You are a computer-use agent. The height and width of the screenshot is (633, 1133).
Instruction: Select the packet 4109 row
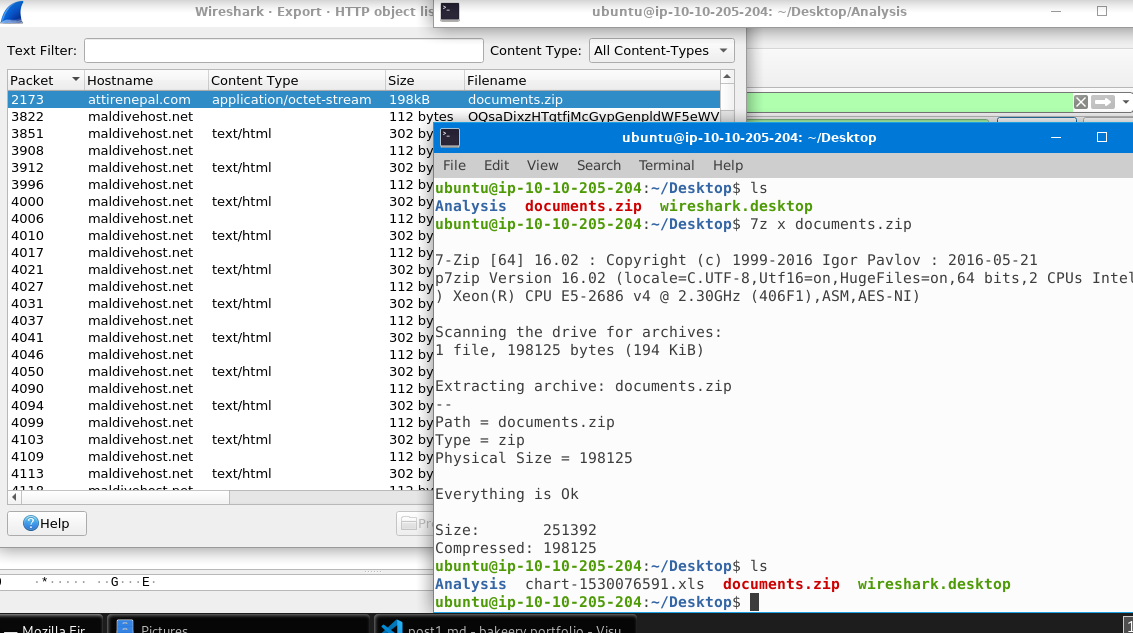220,456
